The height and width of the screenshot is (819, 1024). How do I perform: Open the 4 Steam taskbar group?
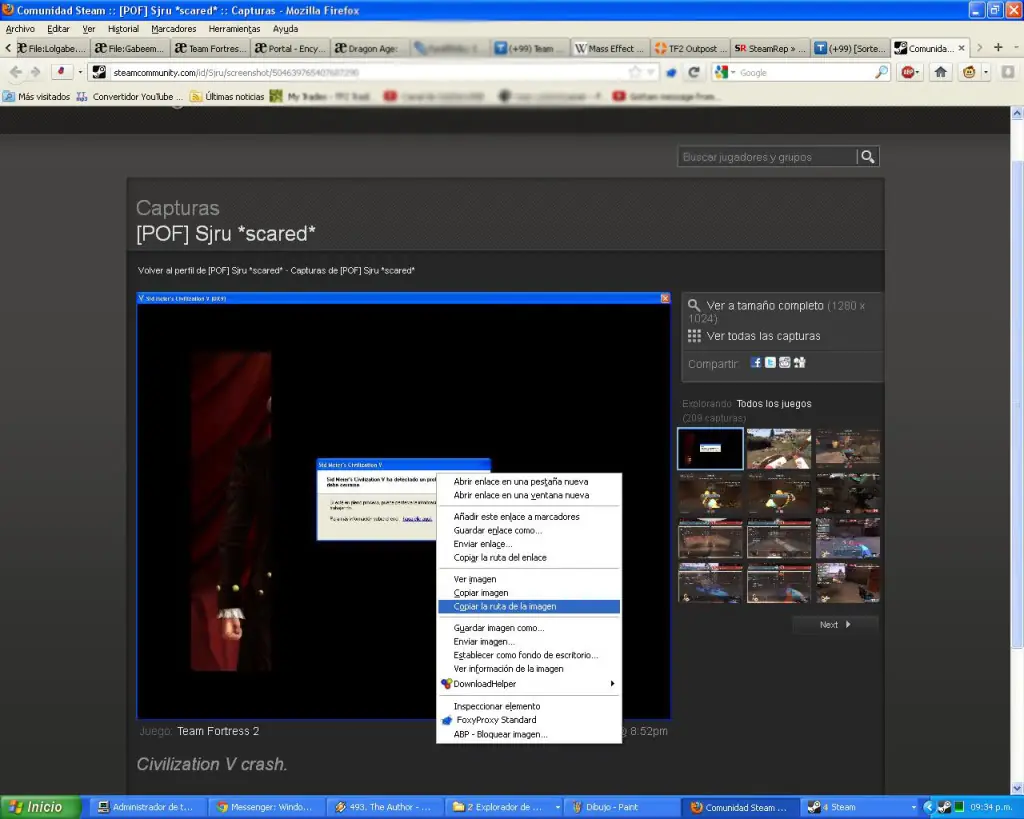861,807
